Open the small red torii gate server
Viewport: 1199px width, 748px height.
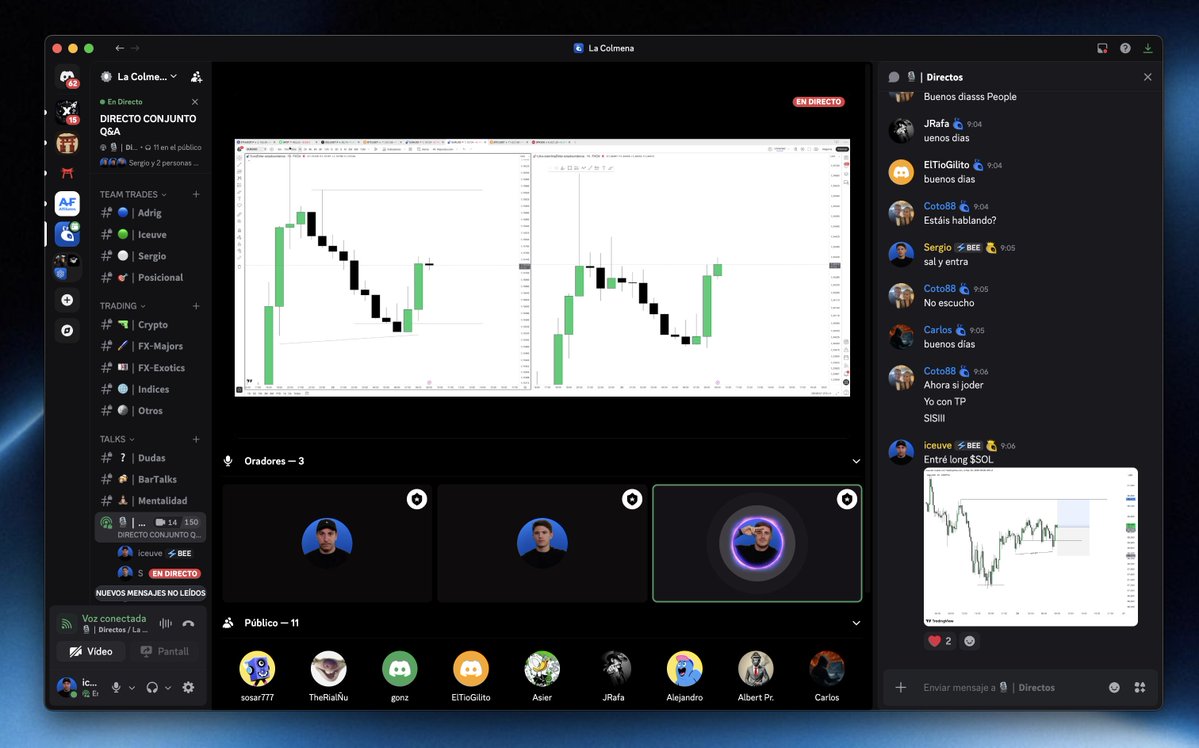[x=67, y=174]
